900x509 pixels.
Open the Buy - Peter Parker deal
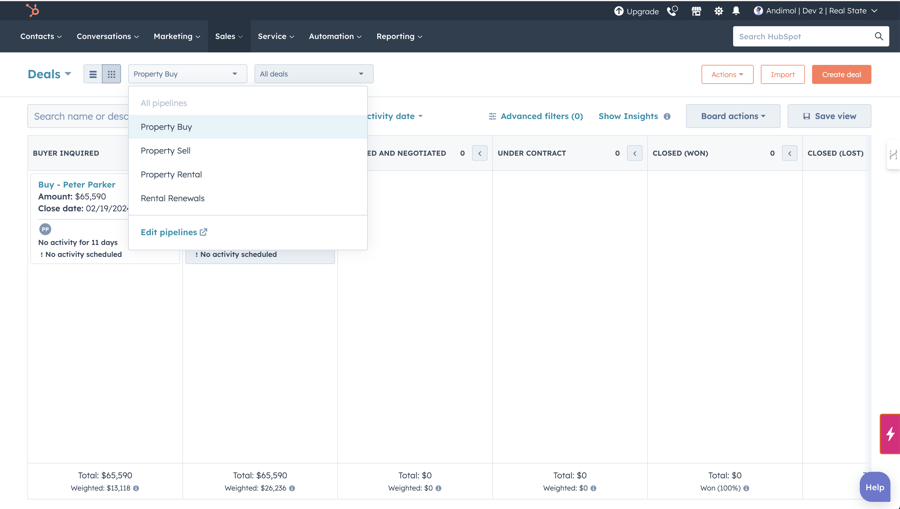pos(77,185)
